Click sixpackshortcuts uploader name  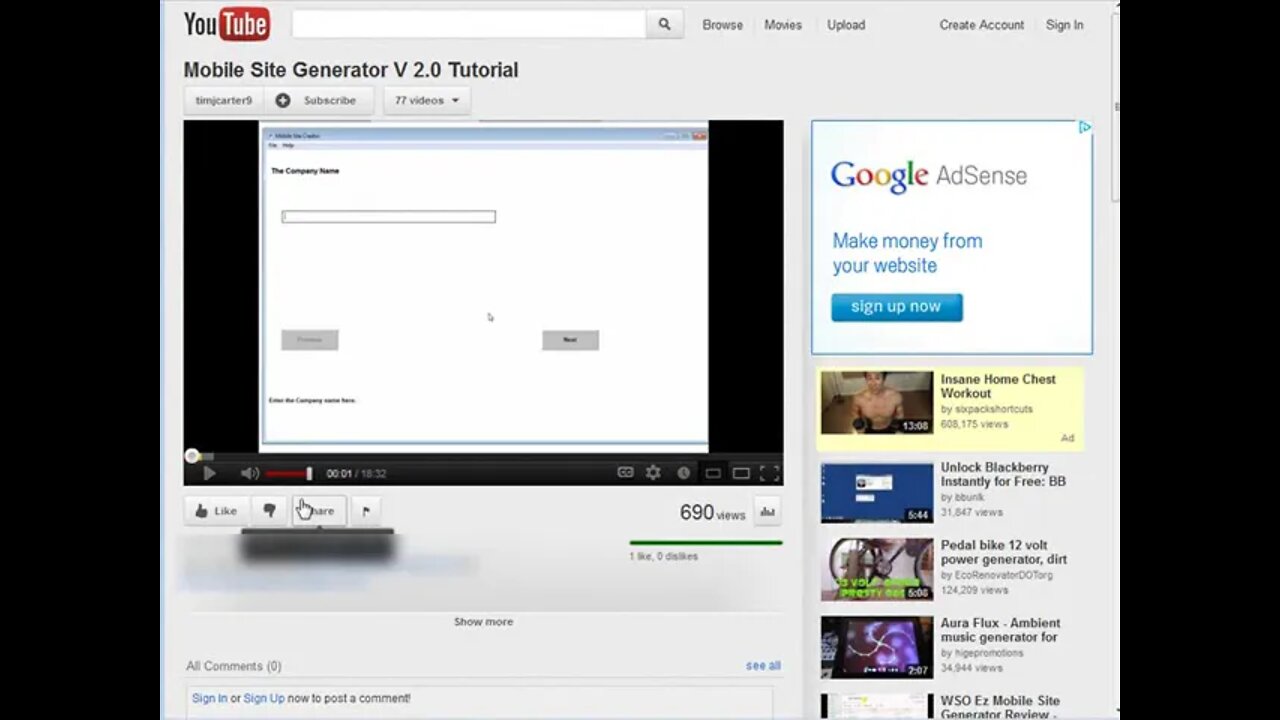(992, 409)
